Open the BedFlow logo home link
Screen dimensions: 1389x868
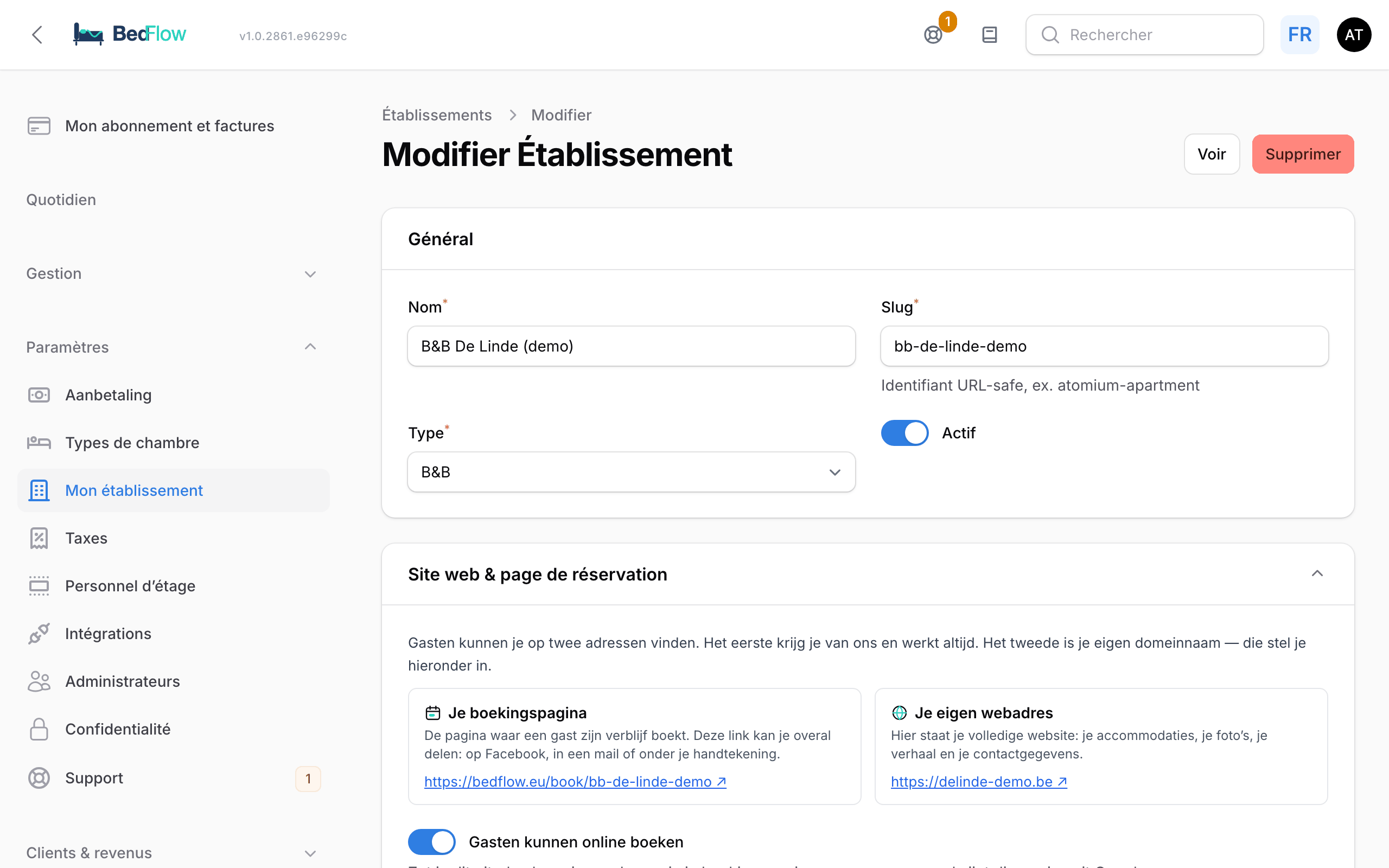pos(130,34)
